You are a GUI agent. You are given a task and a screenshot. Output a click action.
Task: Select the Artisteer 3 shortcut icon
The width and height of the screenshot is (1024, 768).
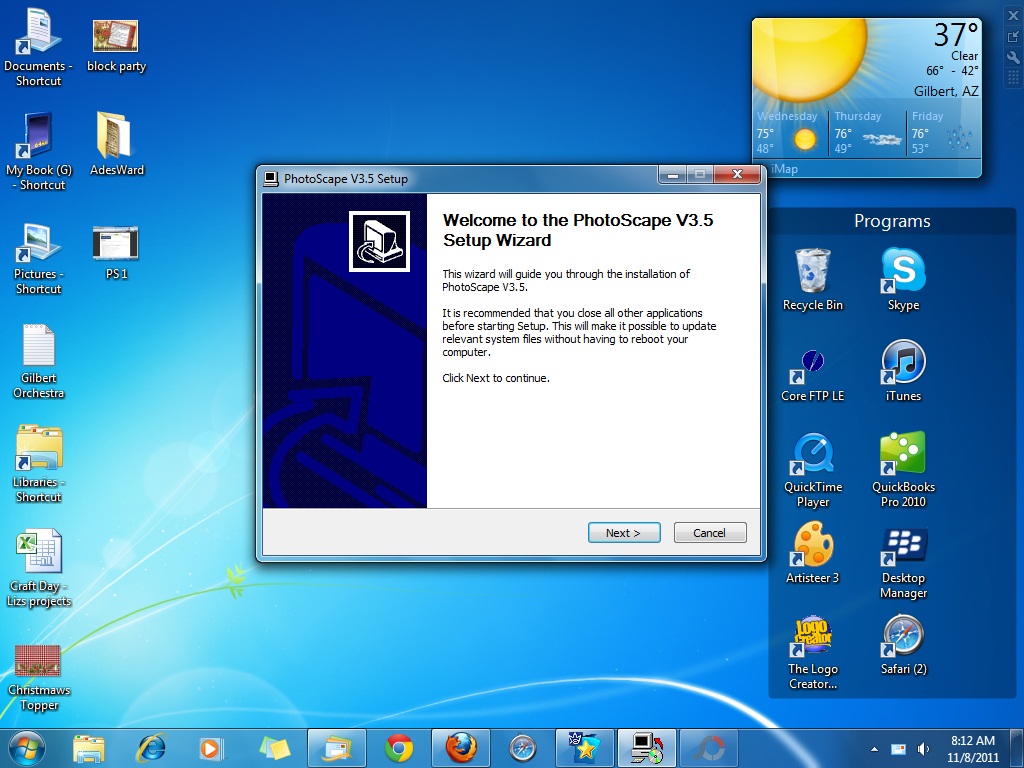click(812, 552)
